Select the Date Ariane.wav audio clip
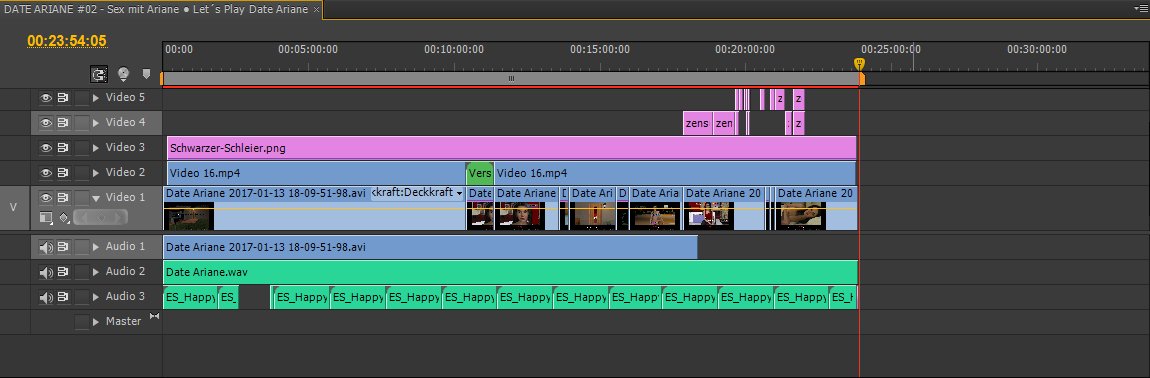Image resolution: width=1150 pixels, height=378 pixels. (x=510, y=272)
